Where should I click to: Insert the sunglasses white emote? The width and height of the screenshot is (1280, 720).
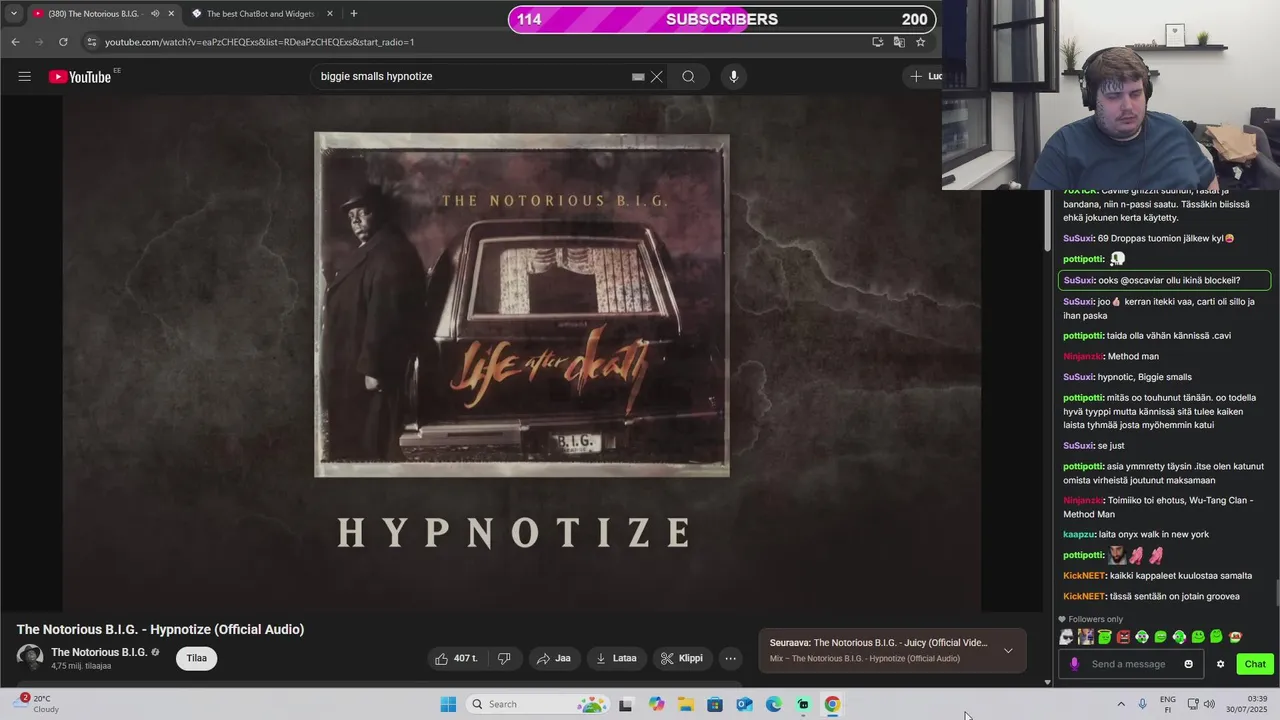click(x=1067, y=637)
